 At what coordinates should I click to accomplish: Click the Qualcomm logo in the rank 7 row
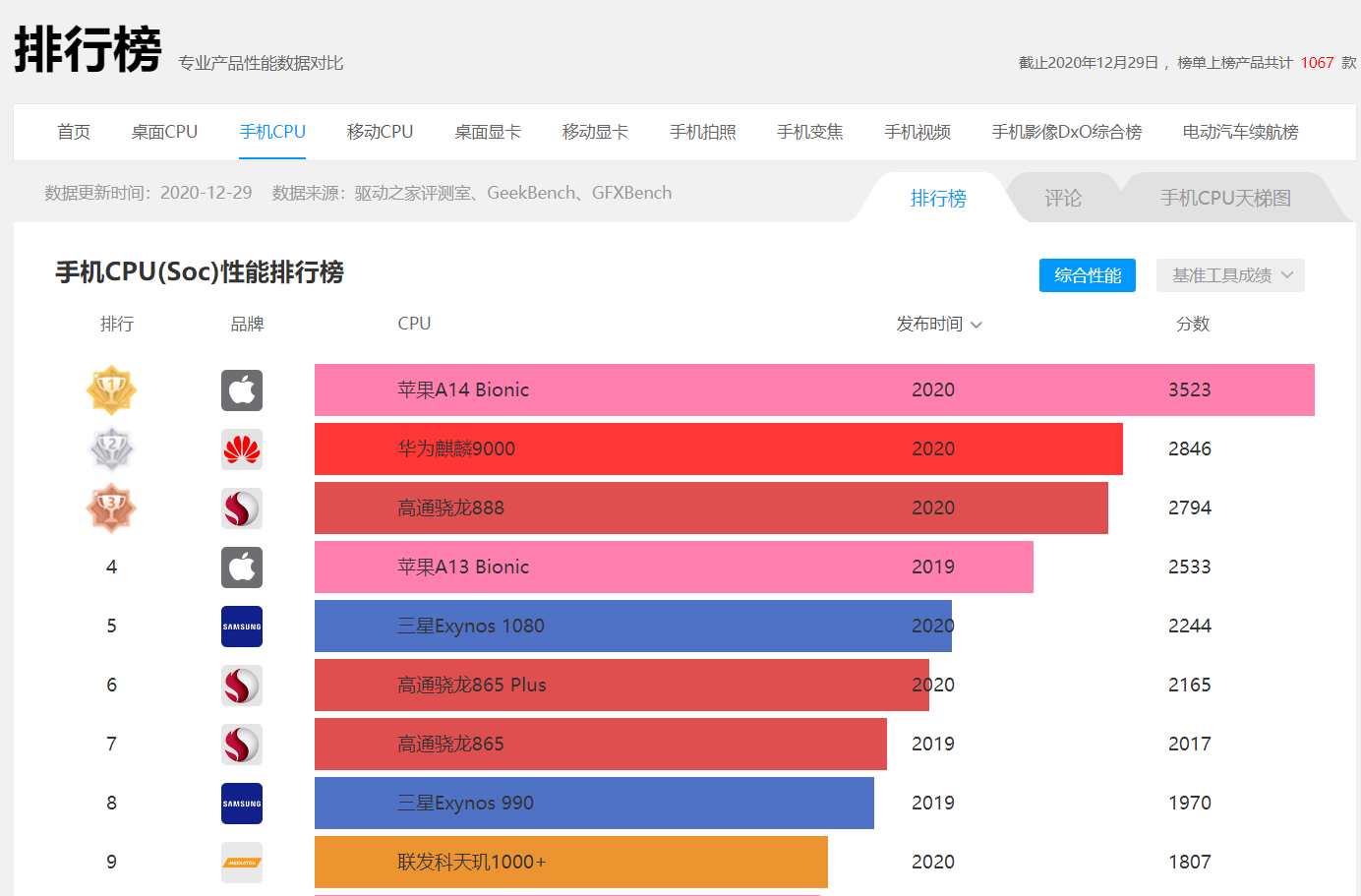pos(242,745)
